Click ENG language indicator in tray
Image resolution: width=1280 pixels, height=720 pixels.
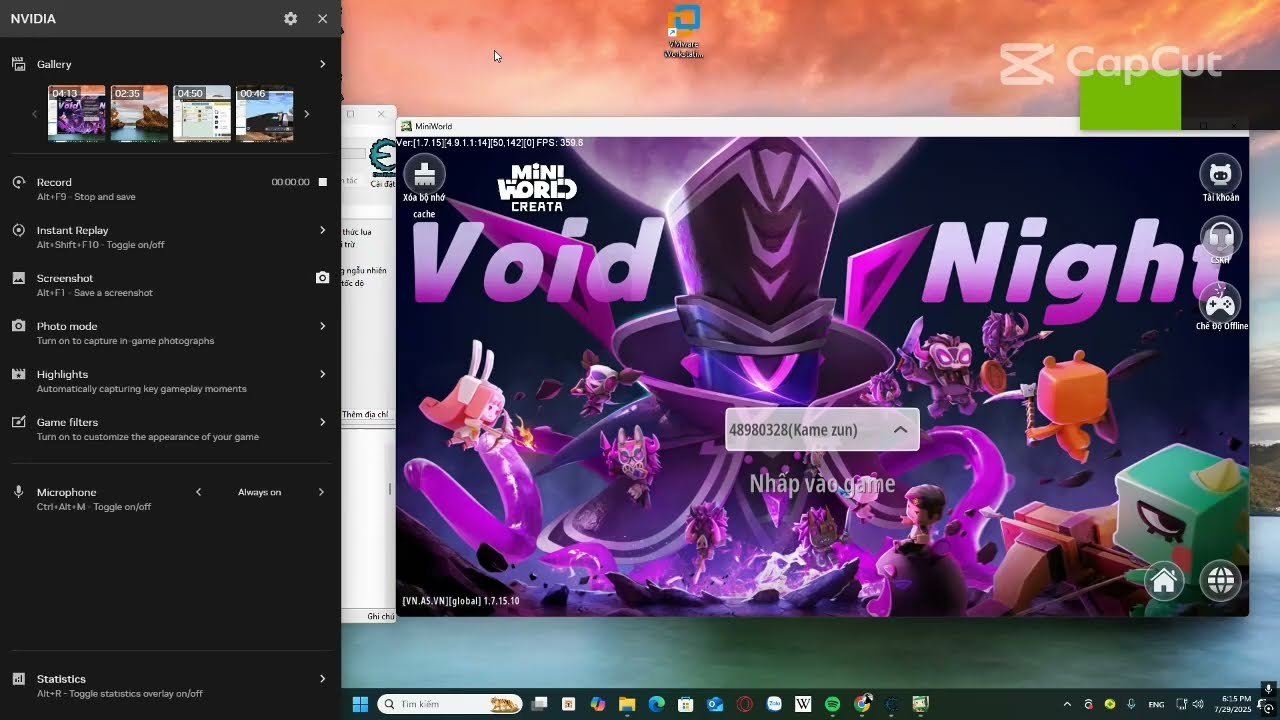tap(1156, 704)
